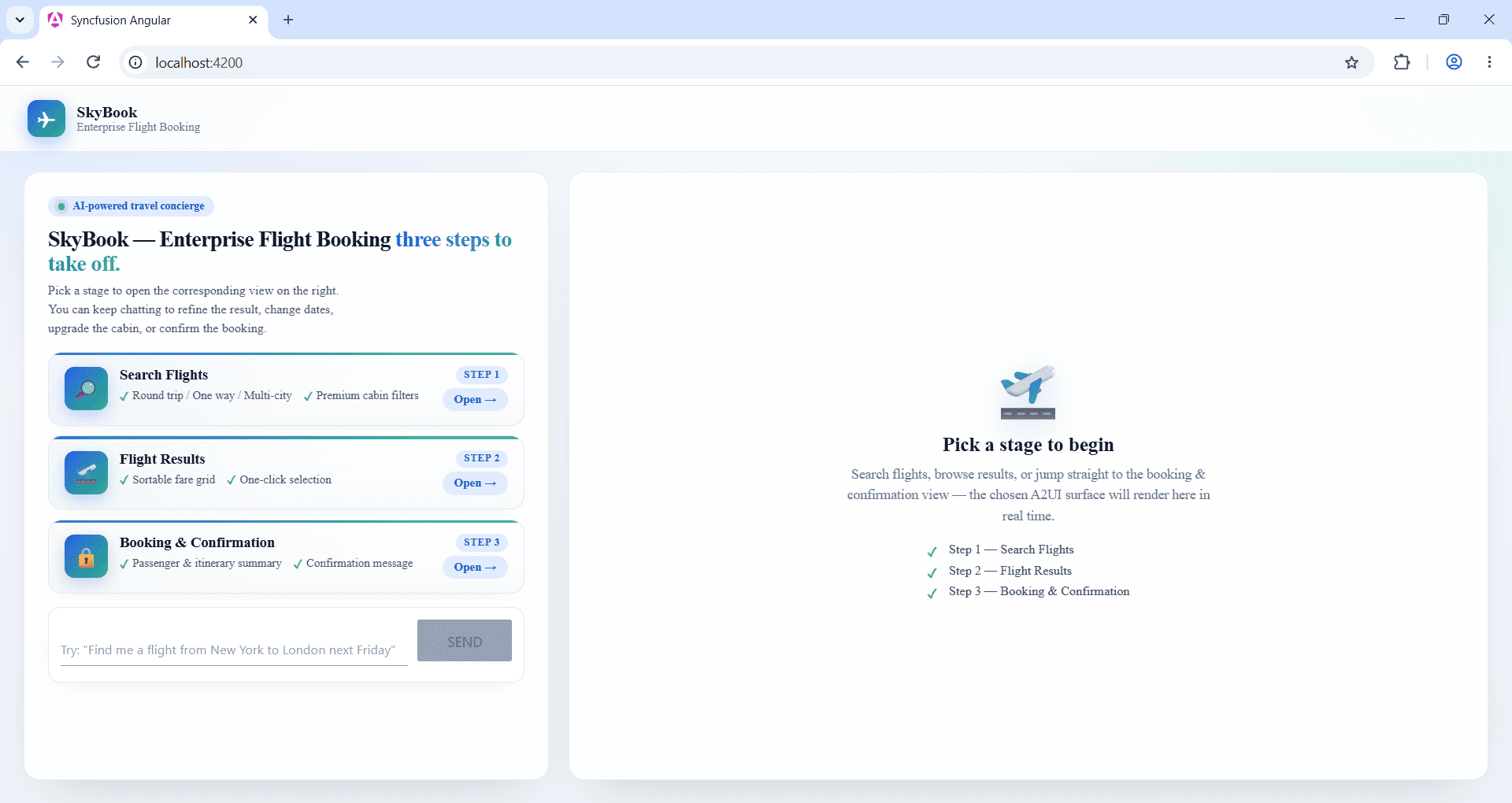Open the browser profile icon

click(x=1454, y=62)
